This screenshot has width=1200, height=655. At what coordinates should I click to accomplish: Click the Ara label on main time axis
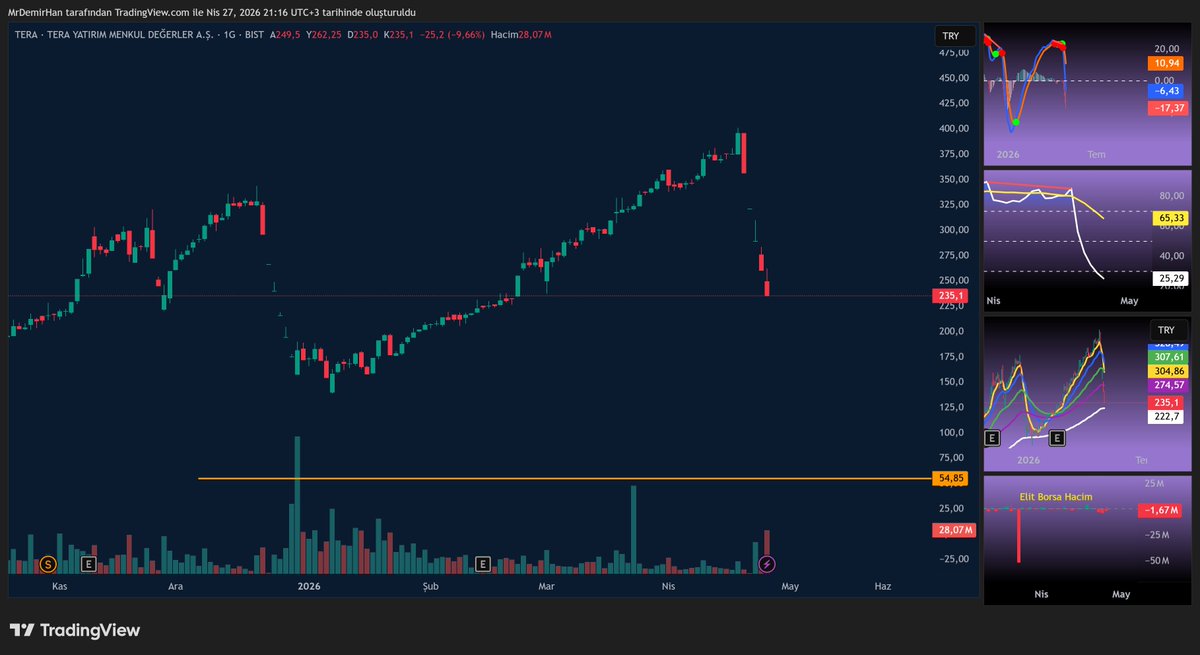(x=176, y=586)
